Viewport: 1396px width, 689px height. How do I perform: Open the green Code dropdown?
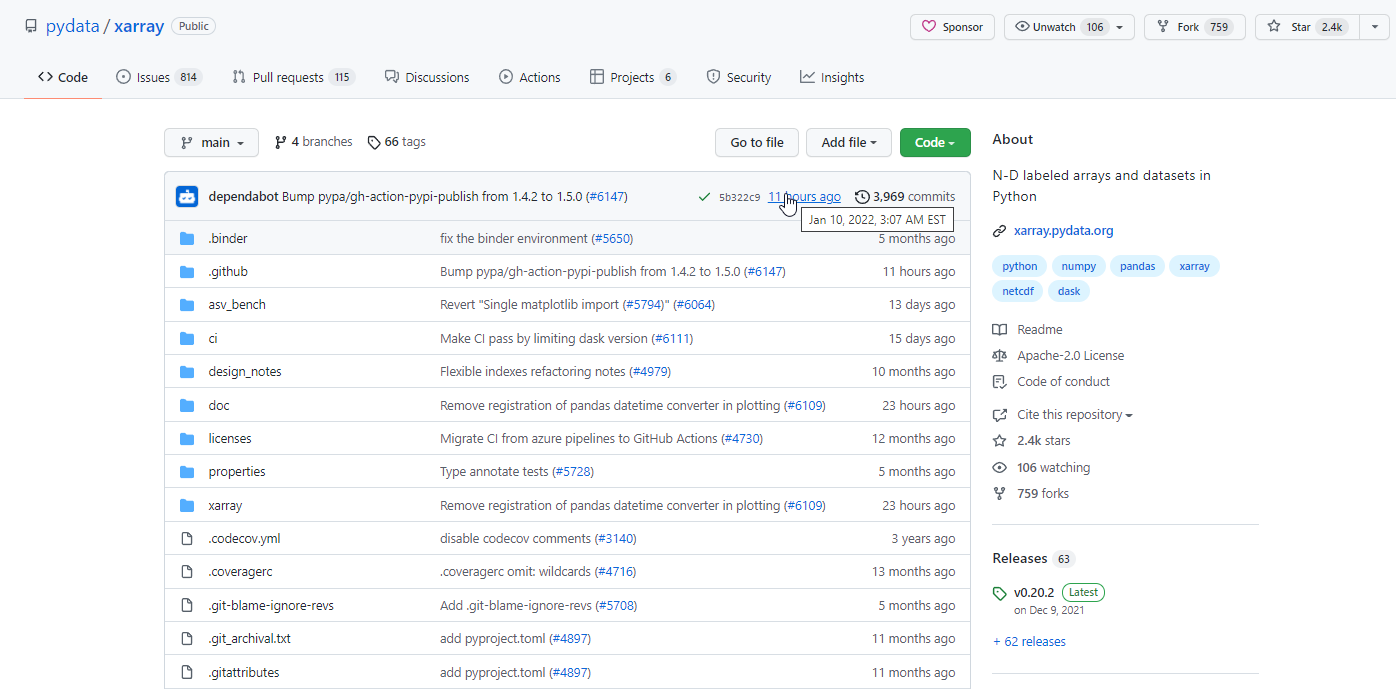[x=934, y=142]
